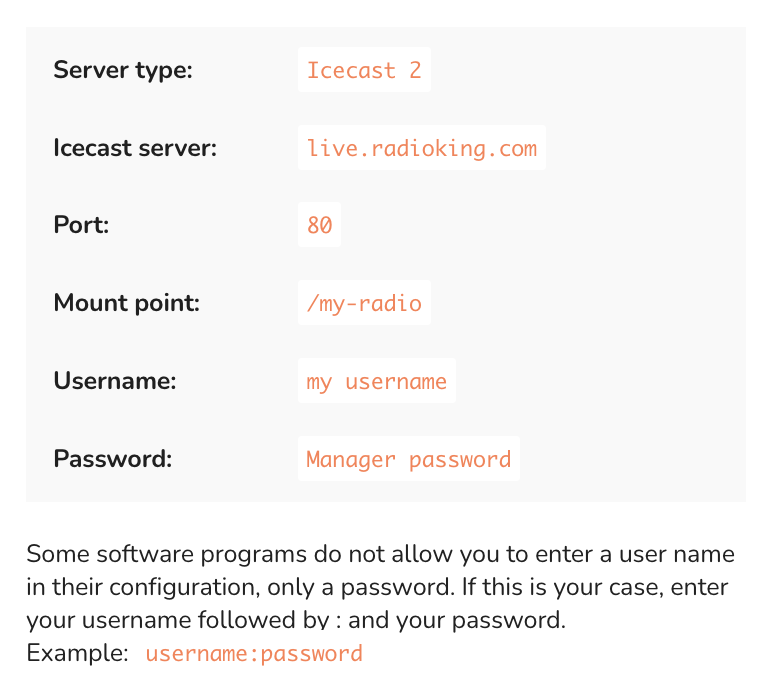The image size is (770, 686).
Task: Select the live.radioking.com server address
Action: click(421, 148)
